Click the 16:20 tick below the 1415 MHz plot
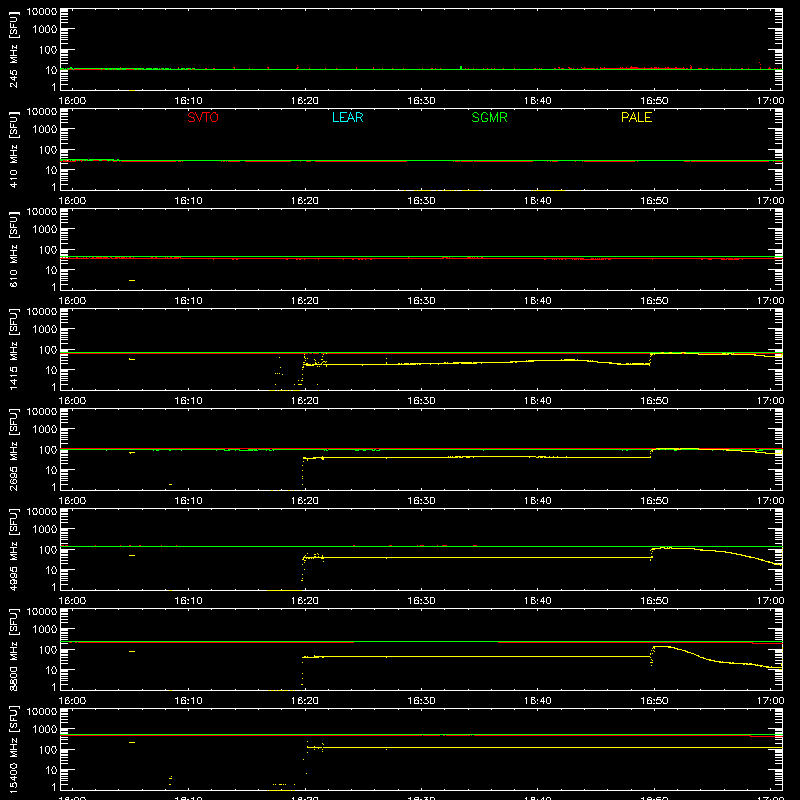 (x=305, y=401)
